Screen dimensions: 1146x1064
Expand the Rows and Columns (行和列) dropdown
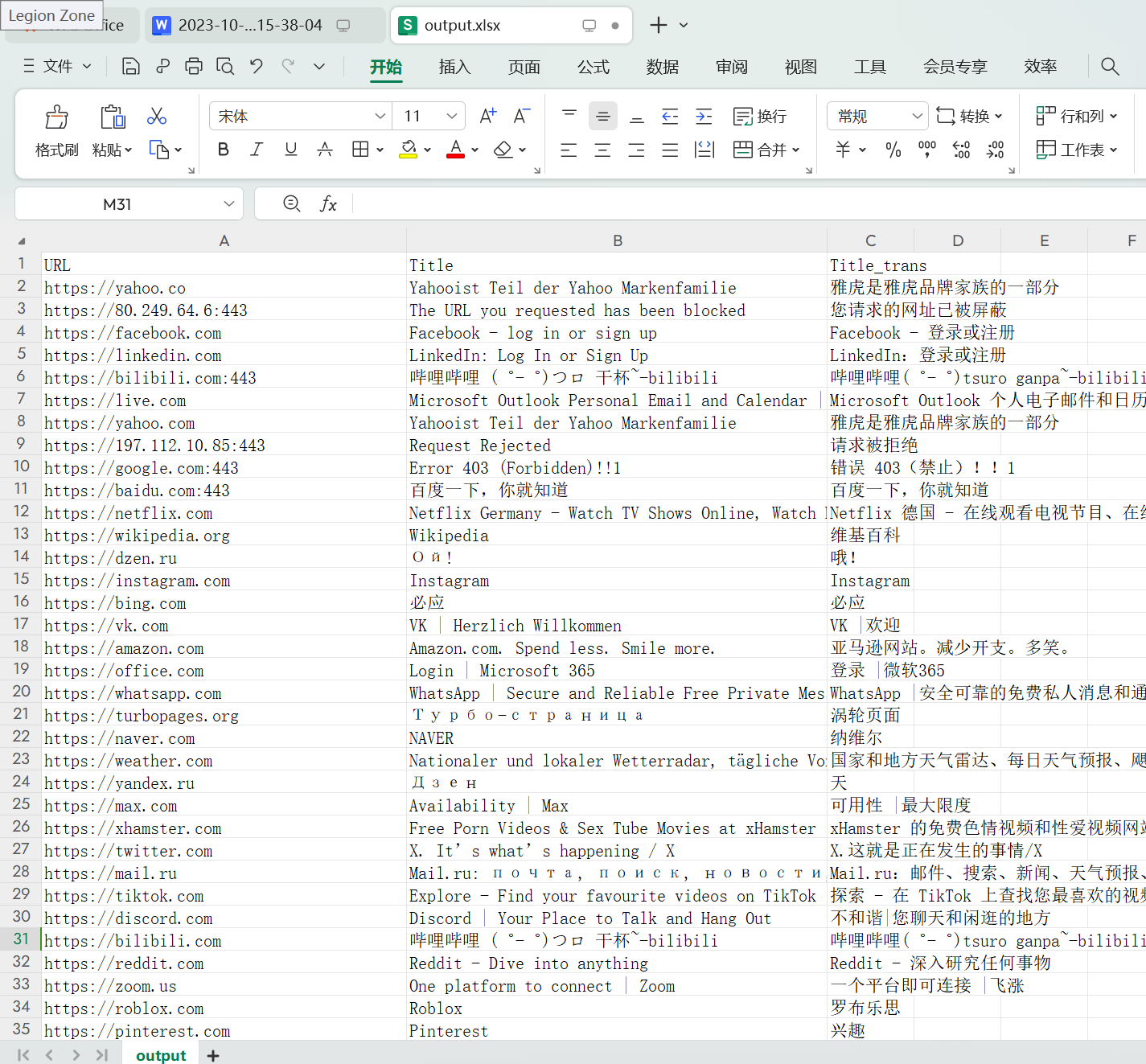(x=1114, y=117)
